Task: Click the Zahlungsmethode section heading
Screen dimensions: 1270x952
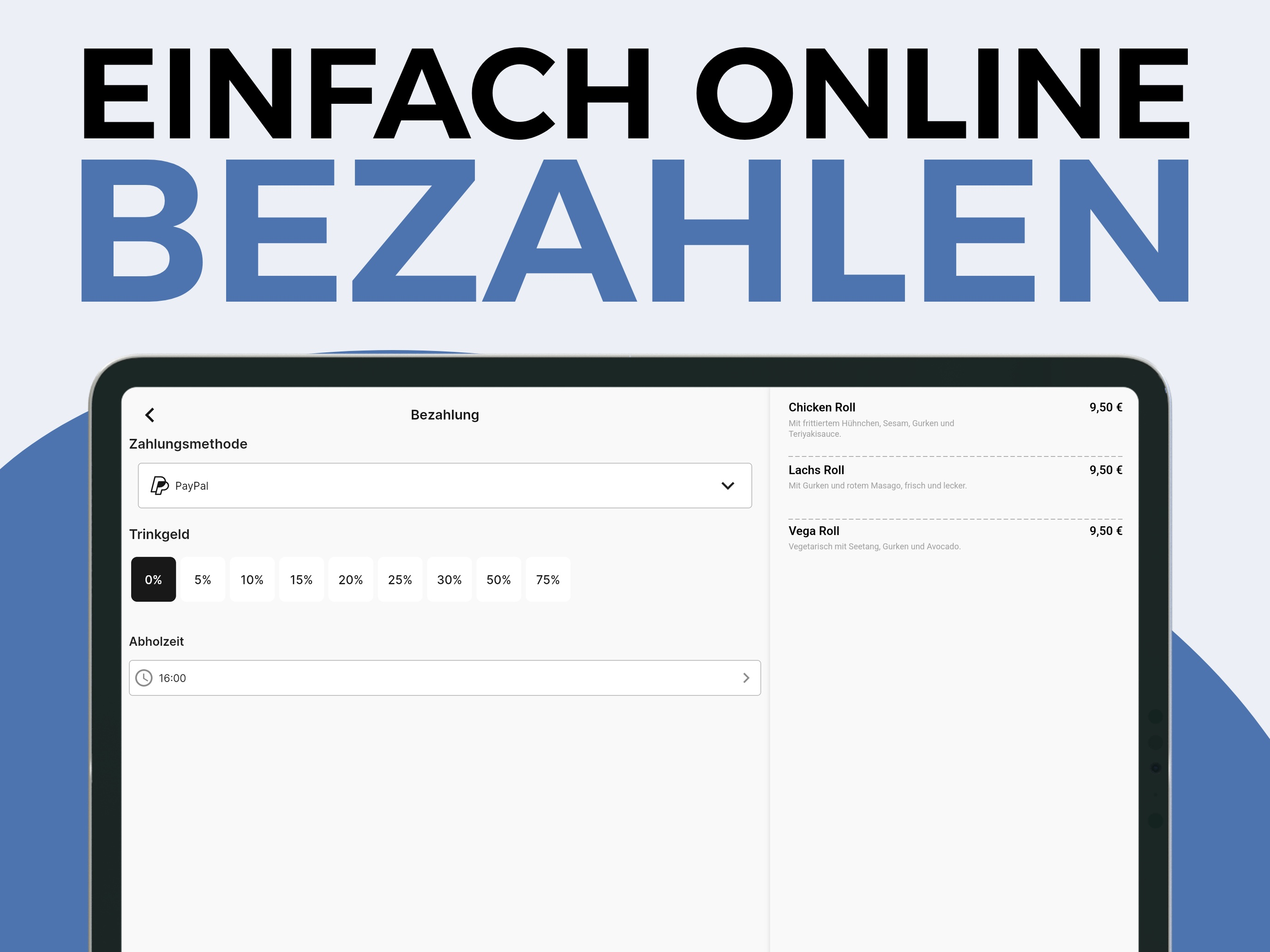Action: point(188,444)
